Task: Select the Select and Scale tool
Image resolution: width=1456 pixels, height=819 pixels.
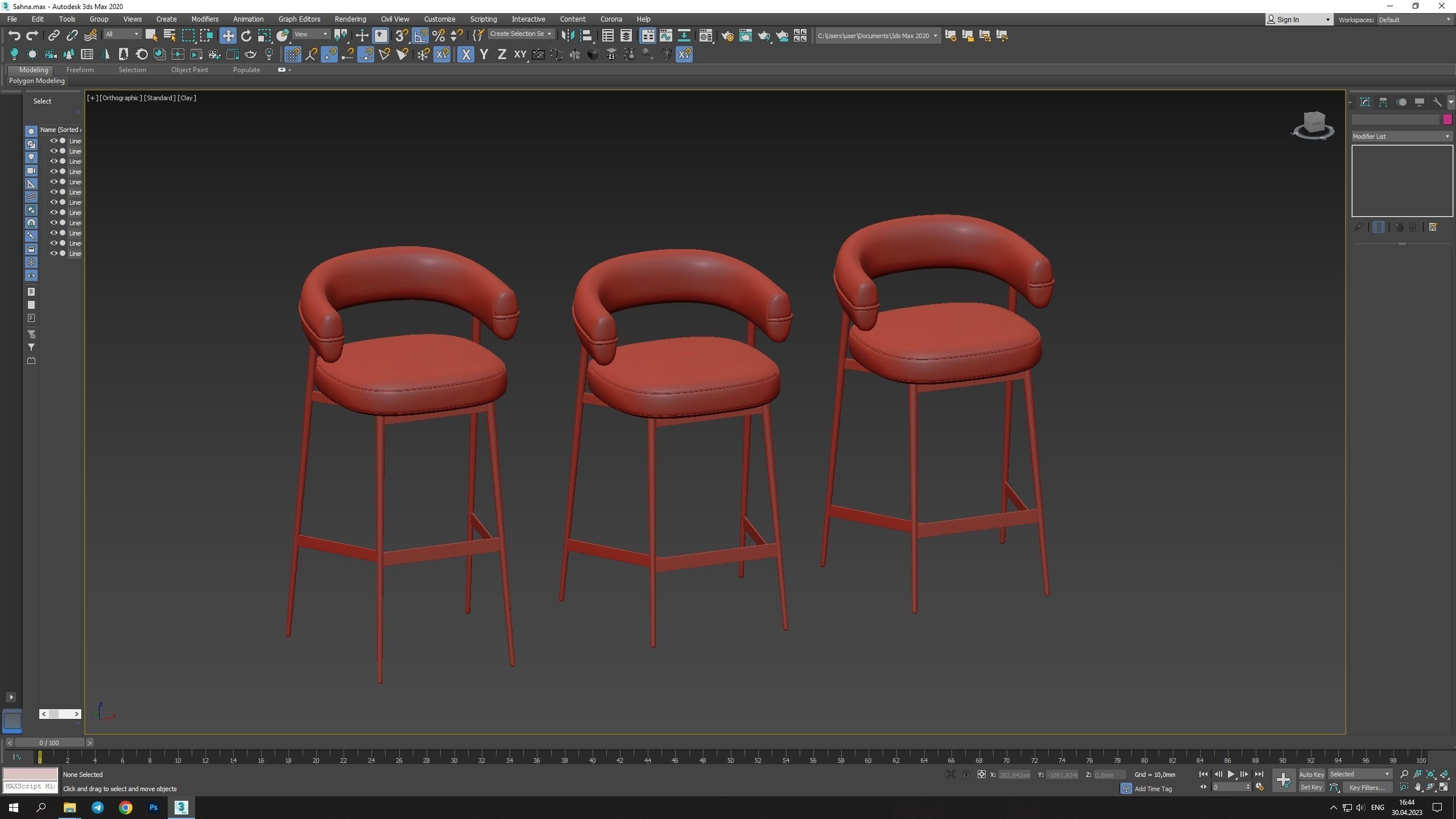Action: click(264, 36)
